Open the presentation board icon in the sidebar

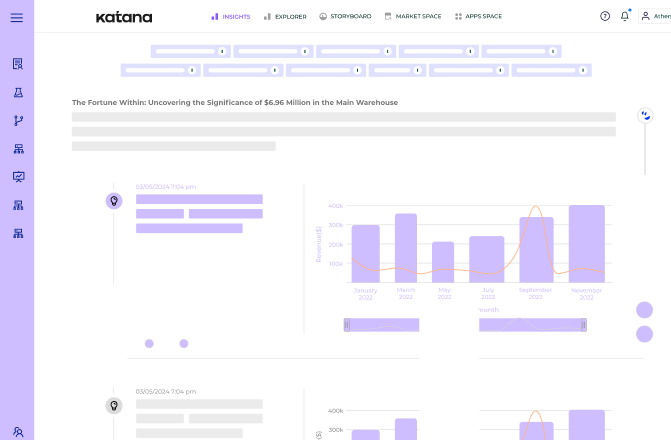click(x=18, y=177)
